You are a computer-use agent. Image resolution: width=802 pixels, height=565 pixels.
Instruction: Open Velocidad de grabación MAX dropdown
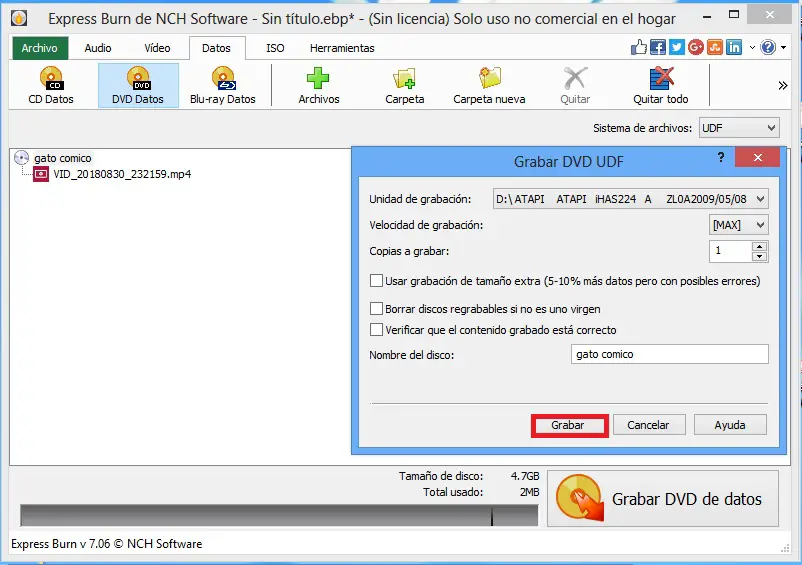click(x=739, y=225)
